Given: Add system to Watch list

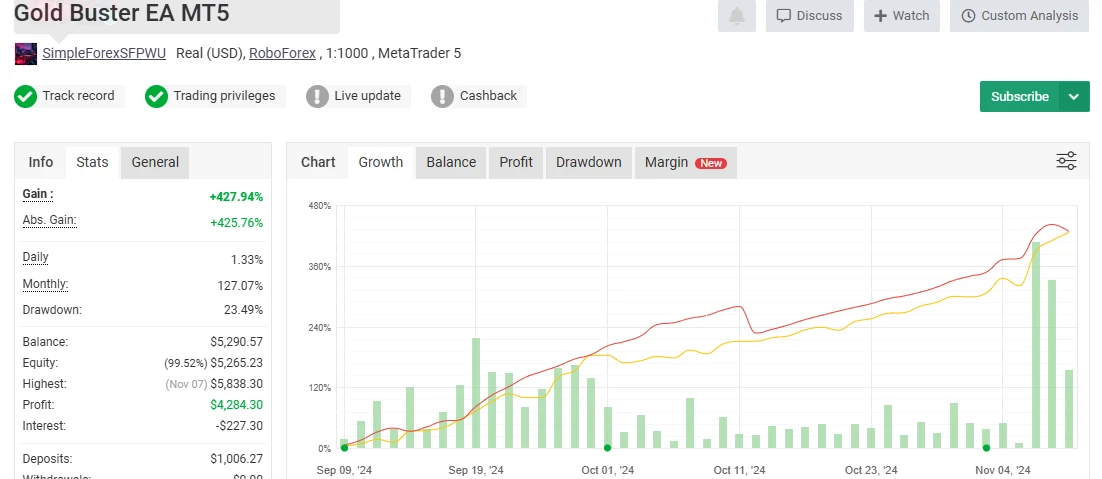Looking at the screenshot, I should [x=901, y=16].
